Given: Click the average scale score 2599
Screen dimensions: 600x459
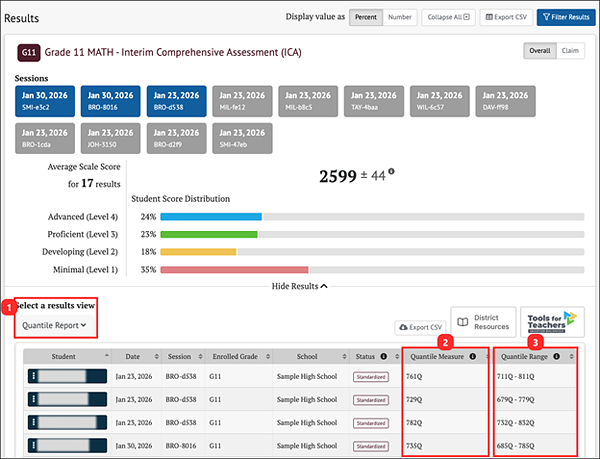Looking at the screenshot, I should pyautogui.click(x=338, y=176).
